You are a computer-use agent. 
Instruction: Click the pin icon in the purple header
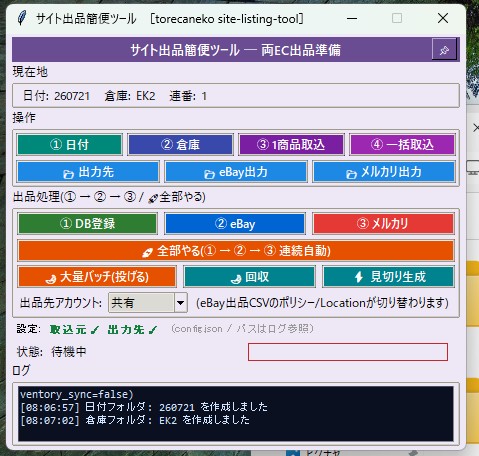tap(444, 50)
